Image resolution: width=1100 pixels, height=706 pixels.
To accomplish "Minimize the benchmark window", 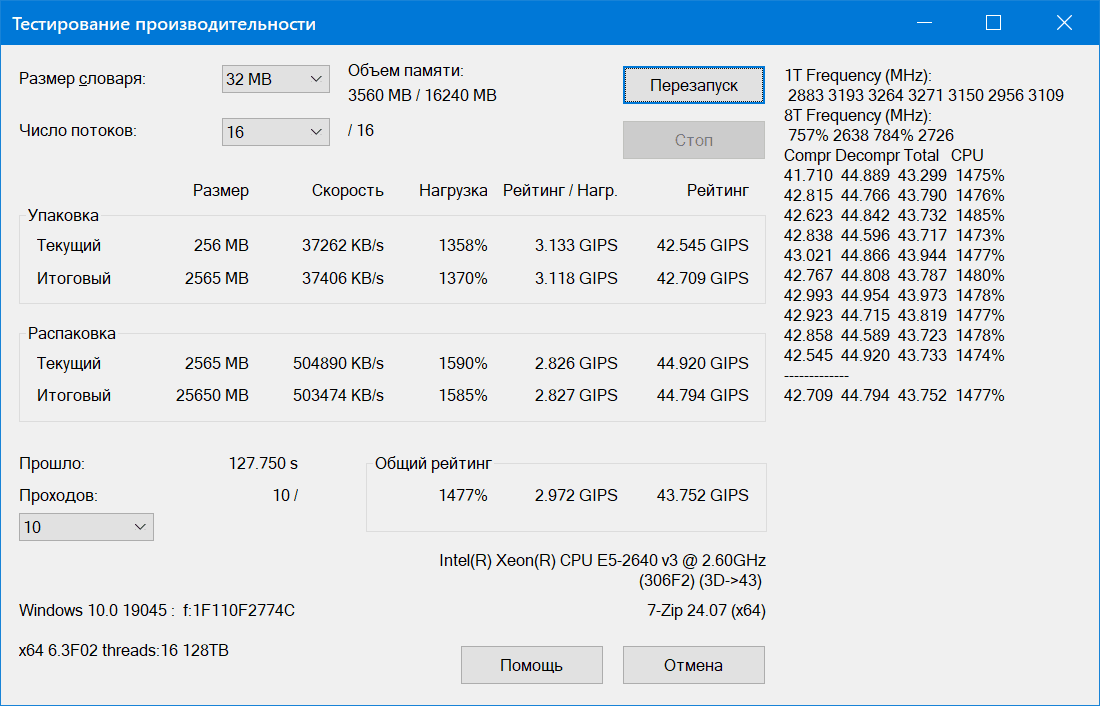I will pos(925,23).
